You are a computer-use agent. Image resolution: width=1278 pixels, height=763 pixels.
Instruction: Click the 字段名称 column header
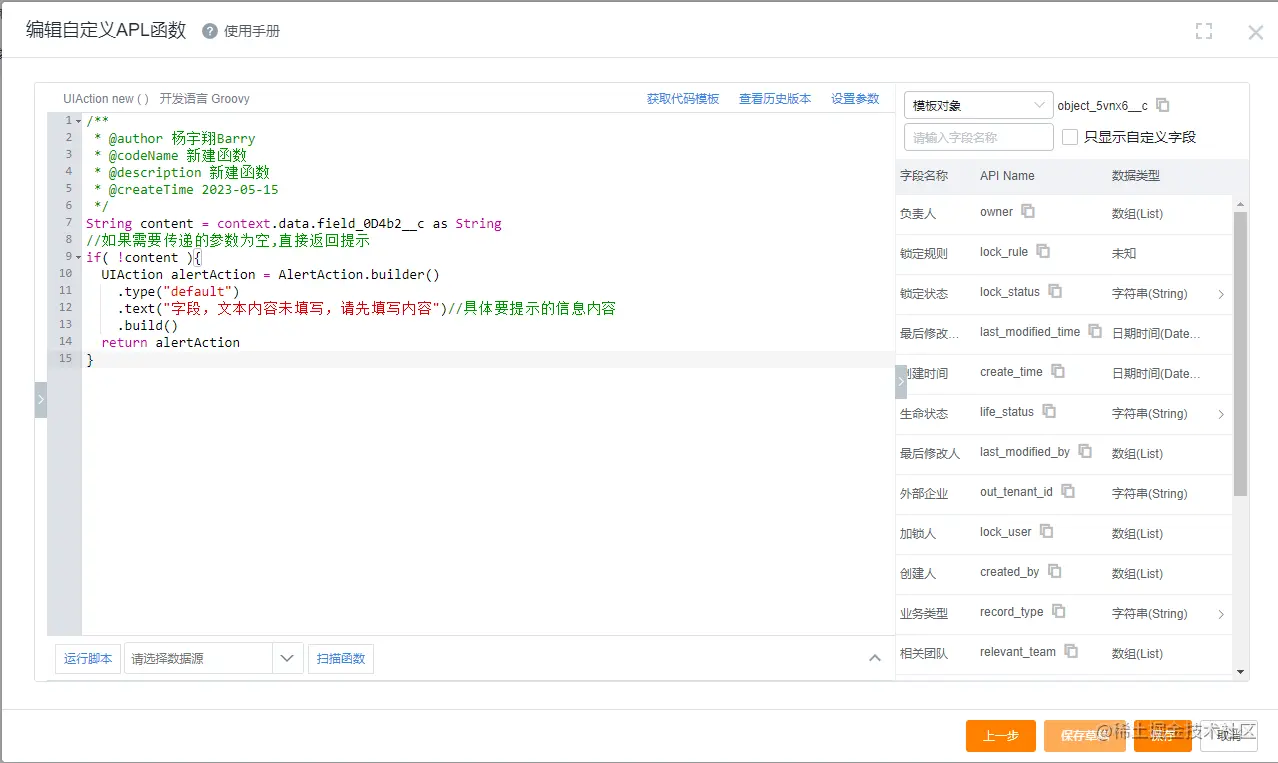924,175
